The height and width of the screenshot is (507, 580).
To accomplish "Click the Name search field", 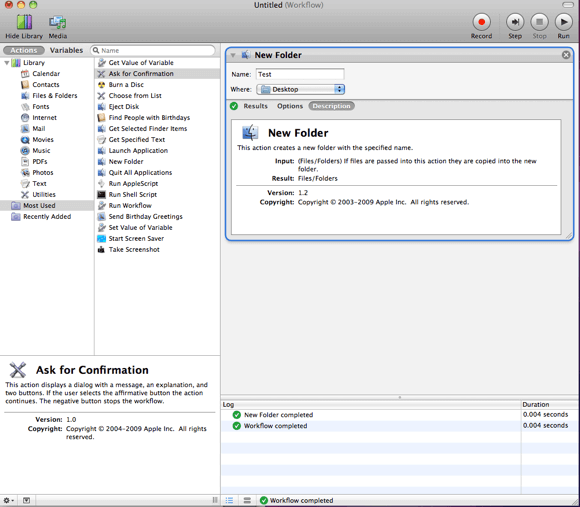I will click(x=153, y=50).
